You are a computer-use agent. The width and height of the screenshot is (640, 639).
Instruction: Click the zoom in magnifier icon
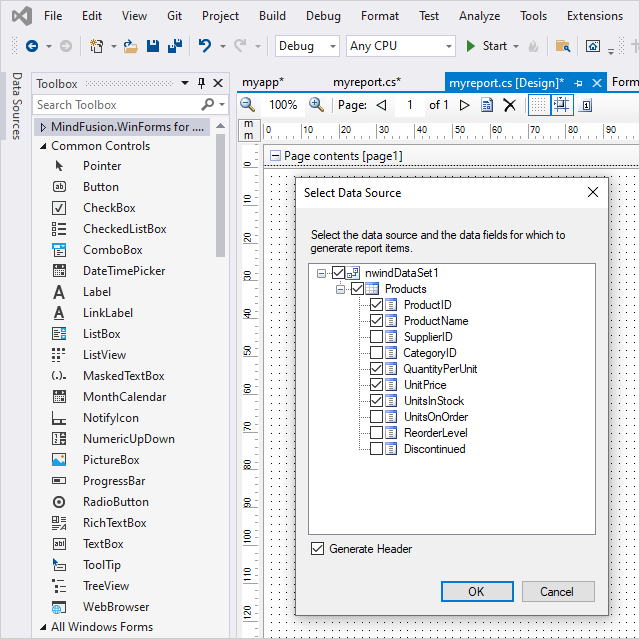(x=316, y=105)
